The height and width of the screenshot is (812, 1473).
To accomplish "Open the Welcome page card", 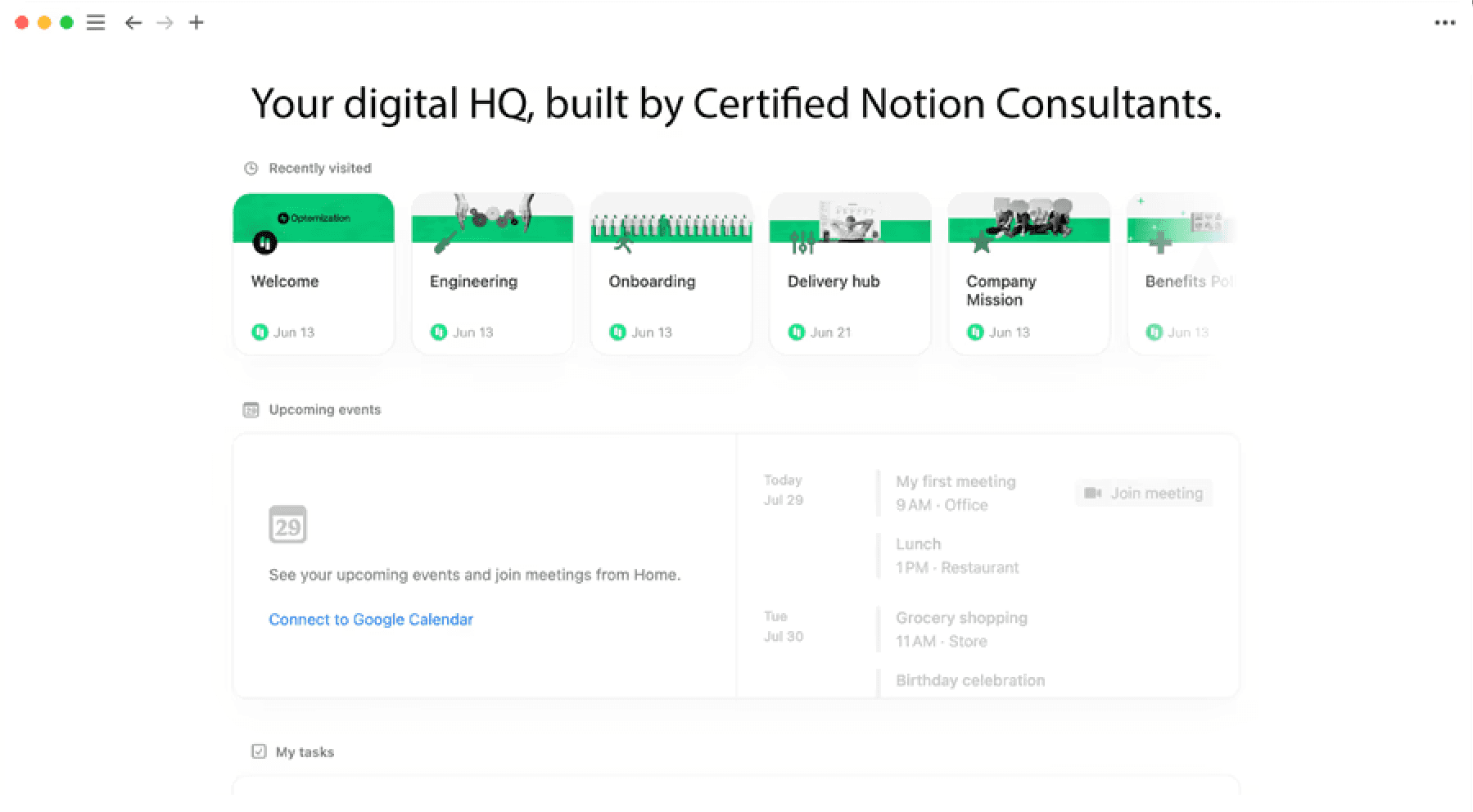I will tap(314, 274).
